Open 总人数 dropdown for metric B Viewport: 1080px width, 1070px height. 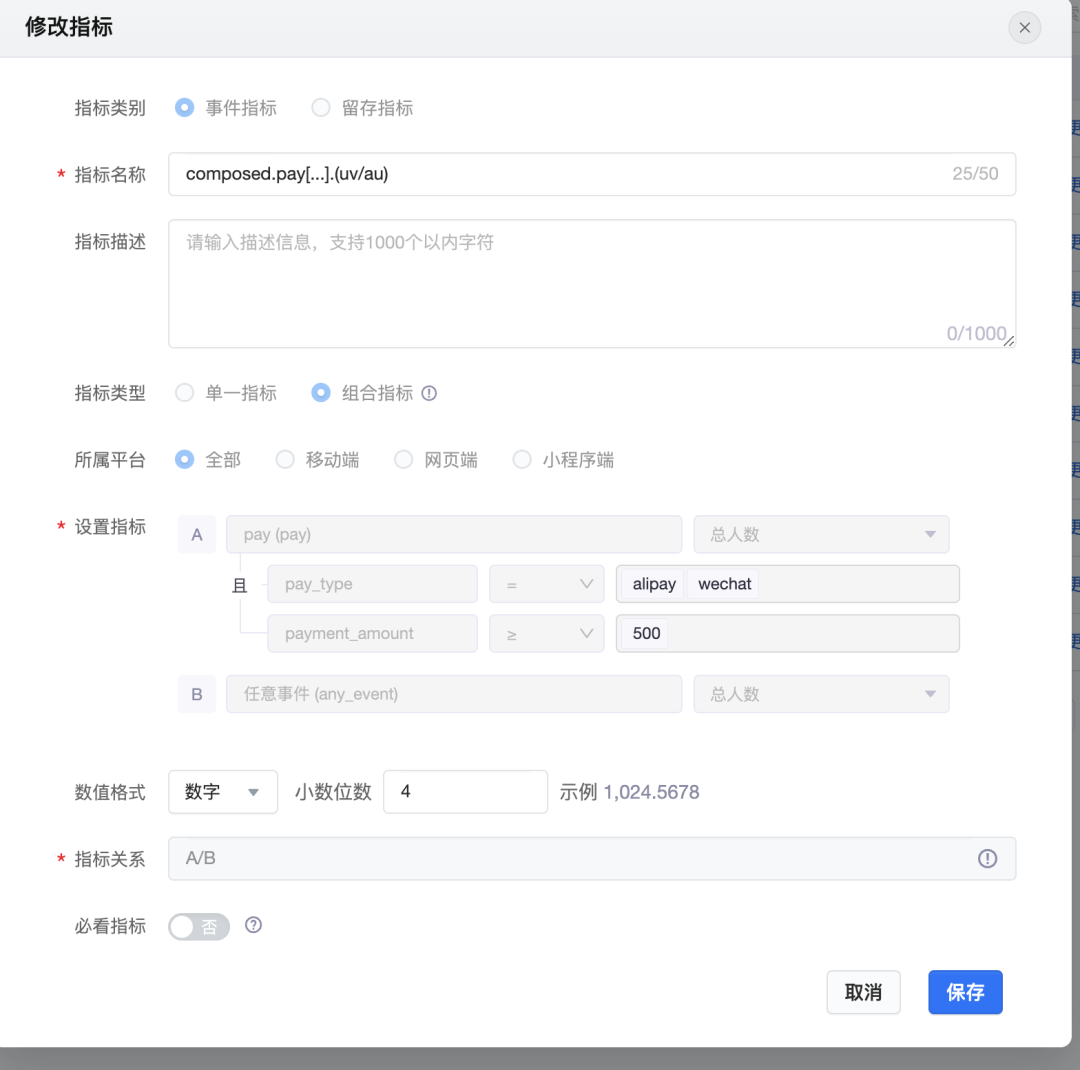[x=821, y=694]
